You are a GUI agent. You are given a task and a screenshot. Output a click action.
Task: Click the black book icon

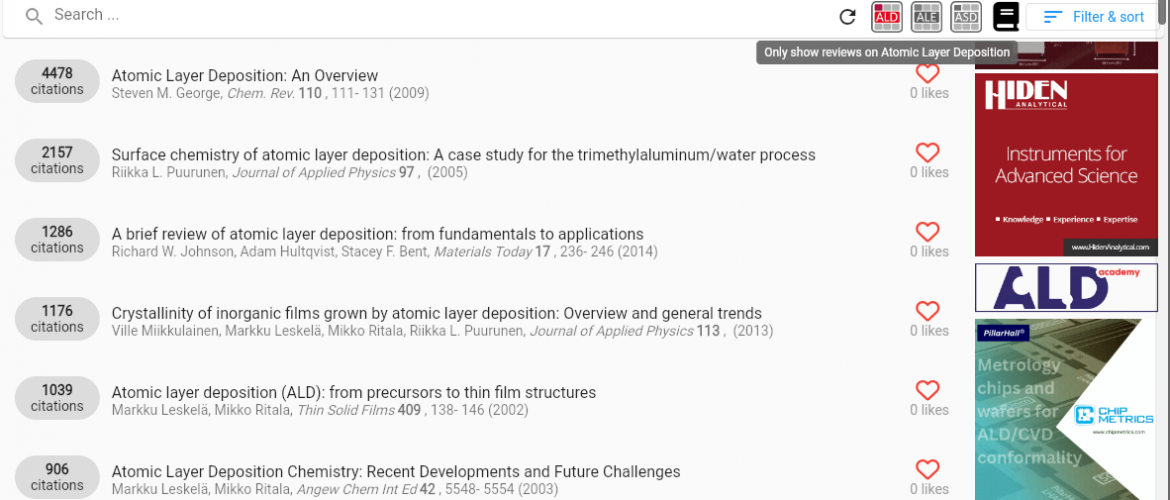pos(1005,17)
